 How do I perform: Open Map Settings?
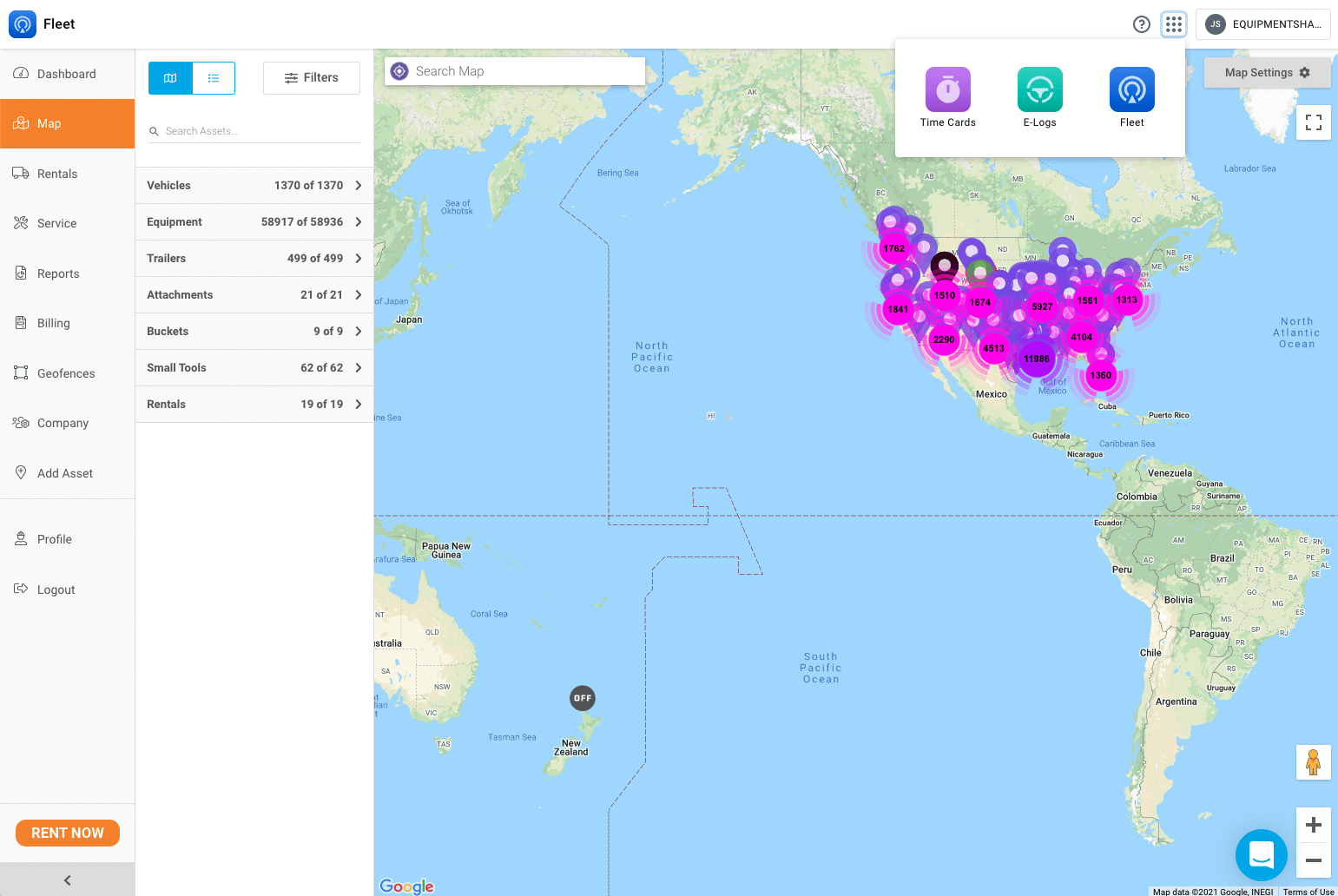pyautogui.click(x=1267, y=73)
